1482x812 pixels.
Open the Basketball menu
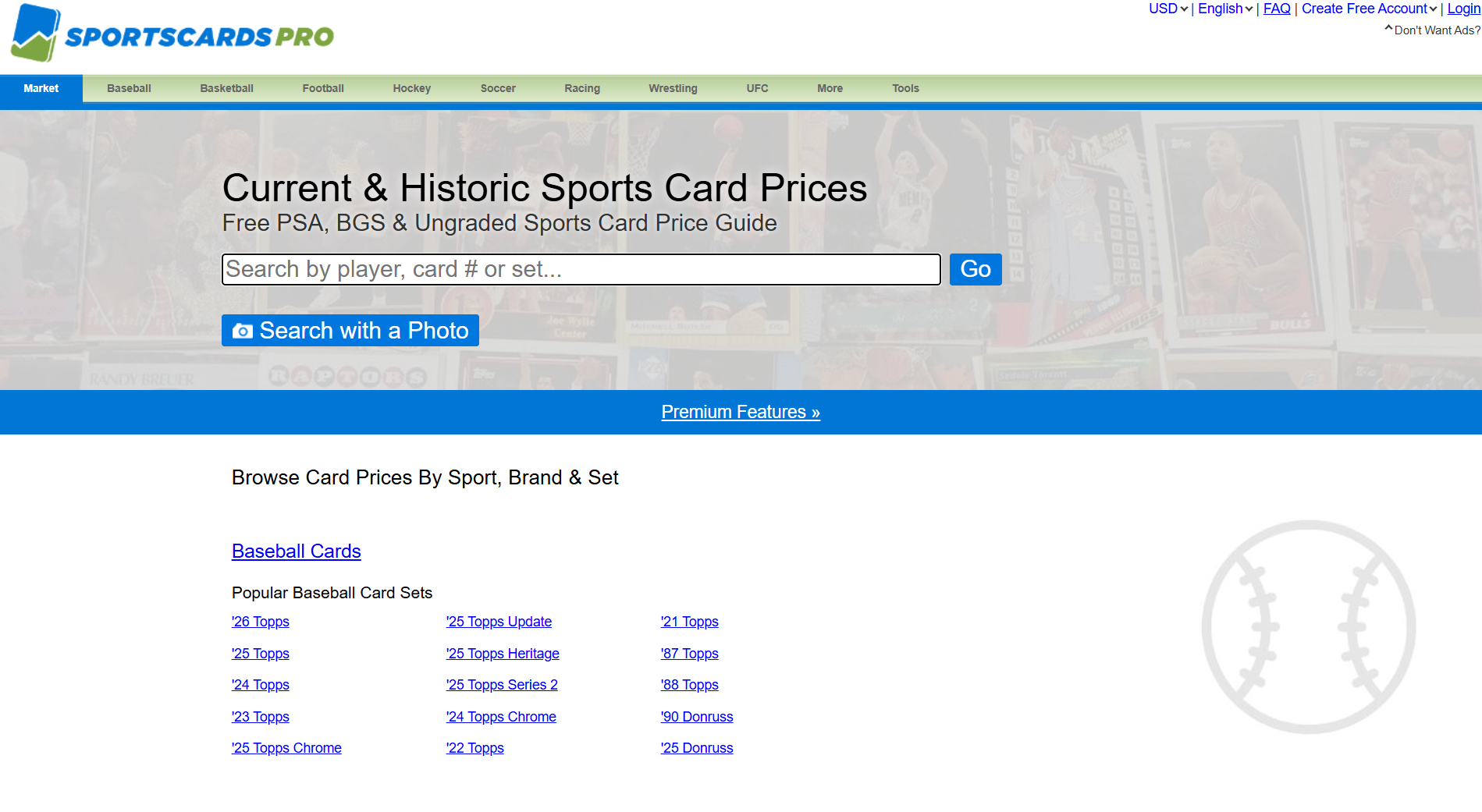click(226, 88)
